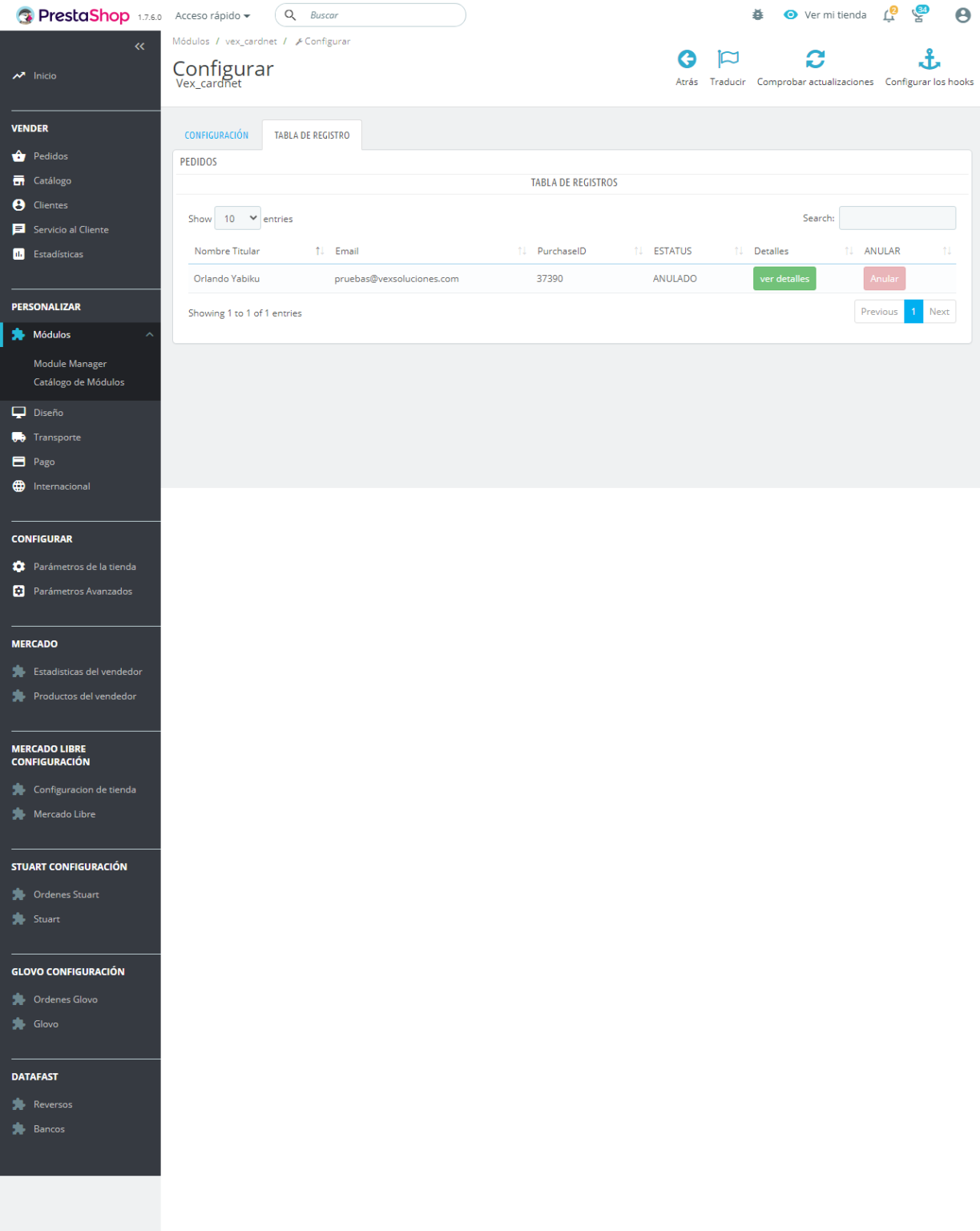Select the Transporte truck icon
The image size is (980, 1231).
18,437
